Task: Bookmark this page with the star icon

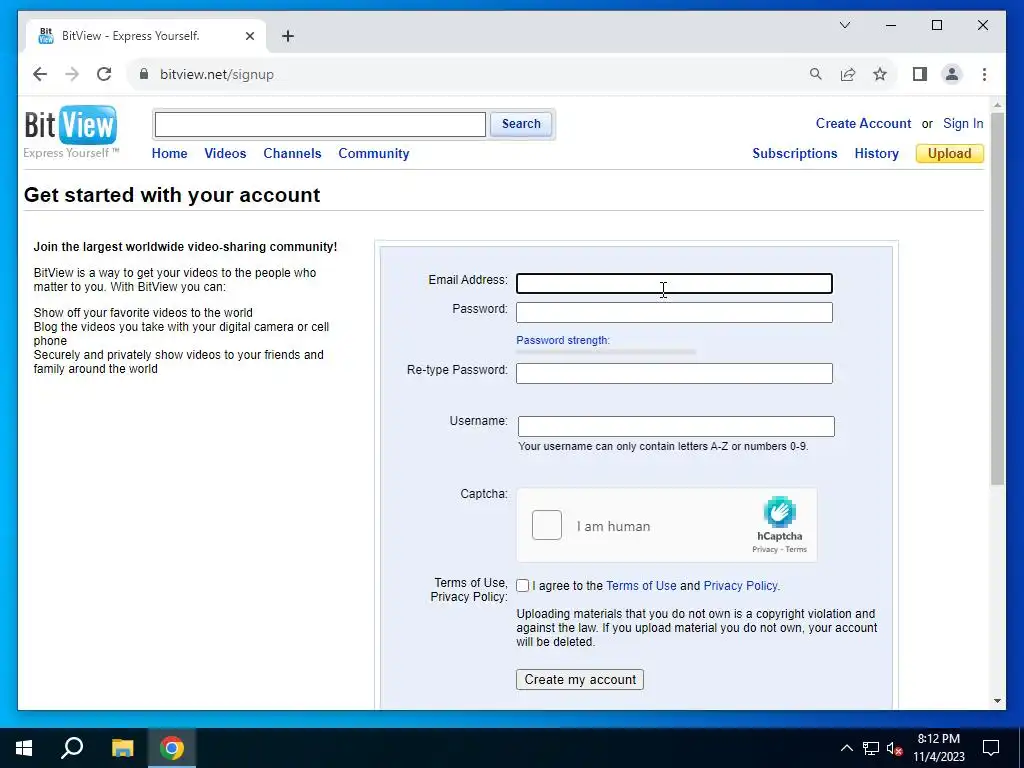Action: coord(880,74)
